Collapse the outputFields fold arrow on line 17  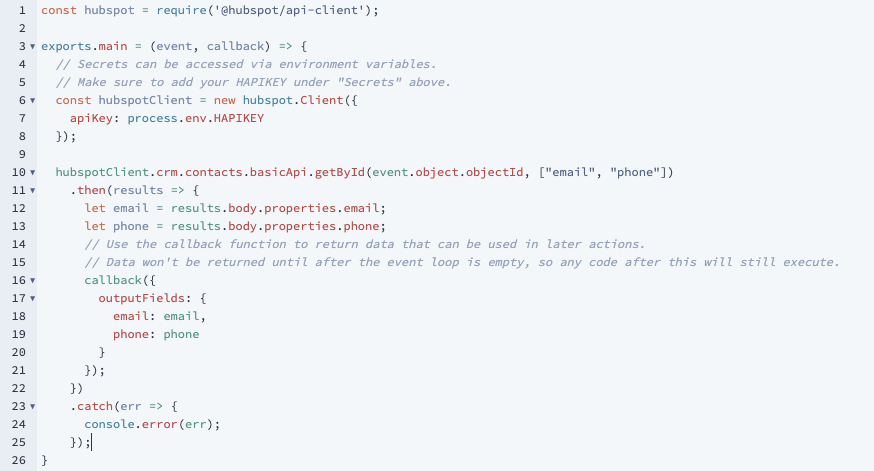coord(32,298)
